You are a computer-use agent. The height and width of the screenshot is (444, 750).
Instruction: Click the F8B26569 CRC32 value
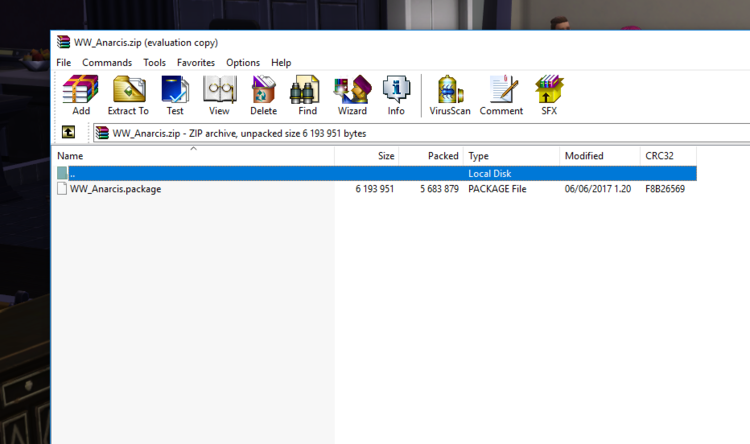click(x=665, y=189)
